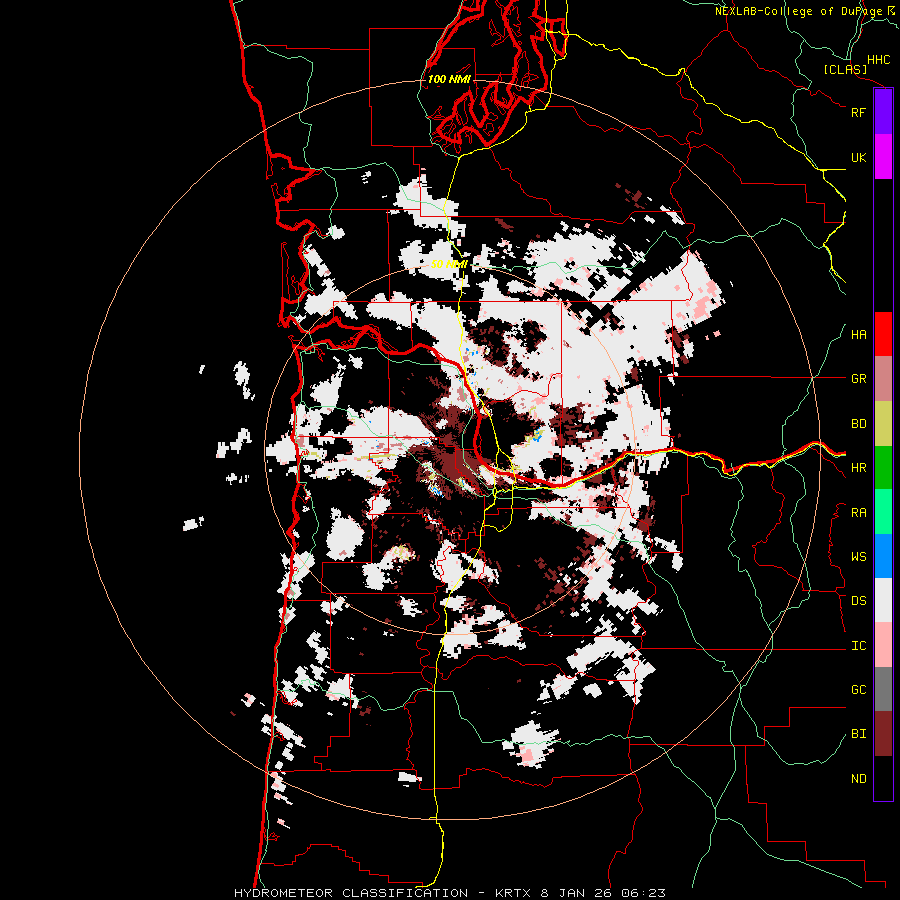The height and width of the screenshot is (900, 900).
Task: Click the KRTX radar site identifier
Action: 513,893
